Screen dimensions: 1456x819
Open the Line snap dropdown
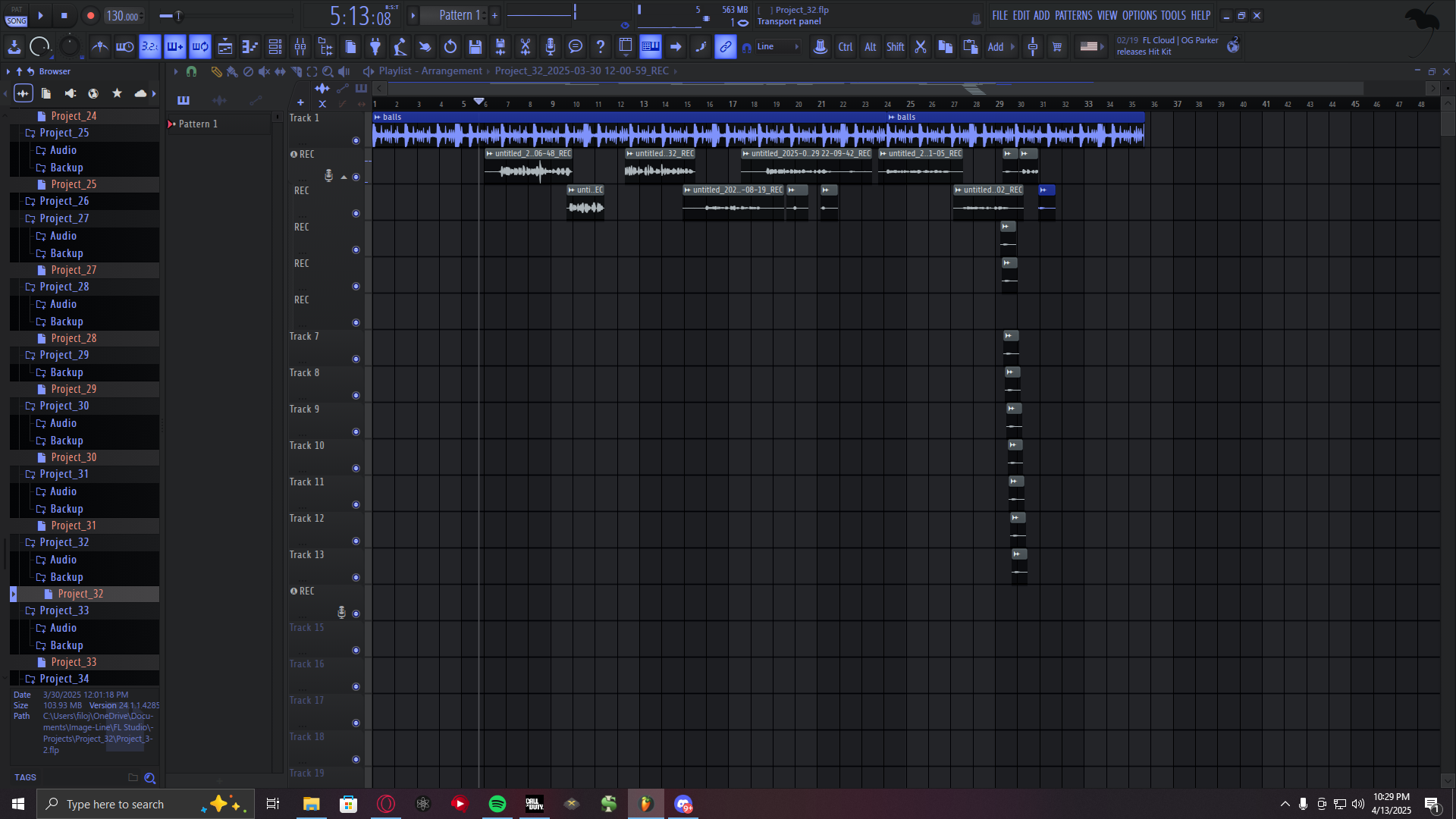[x=777, y=47]
